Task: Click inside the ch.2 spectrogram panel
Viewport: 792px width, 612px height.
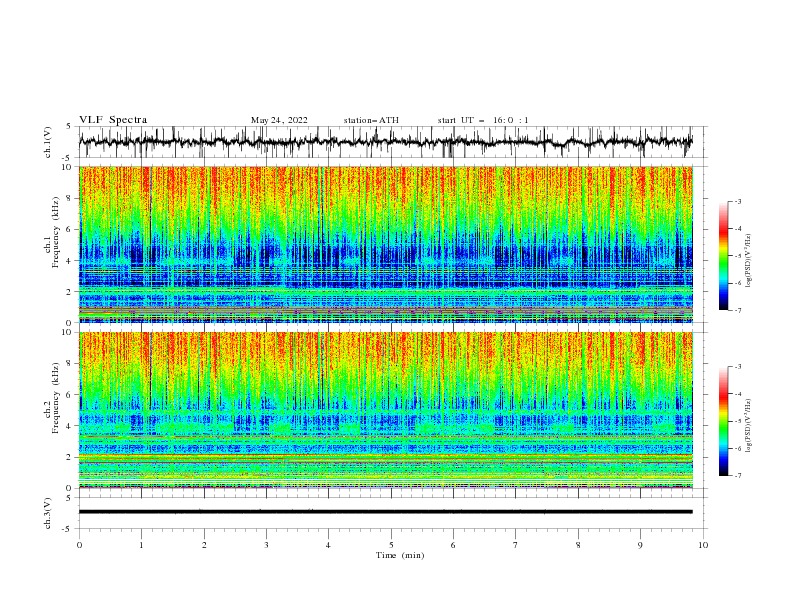Action: (385, 410)
